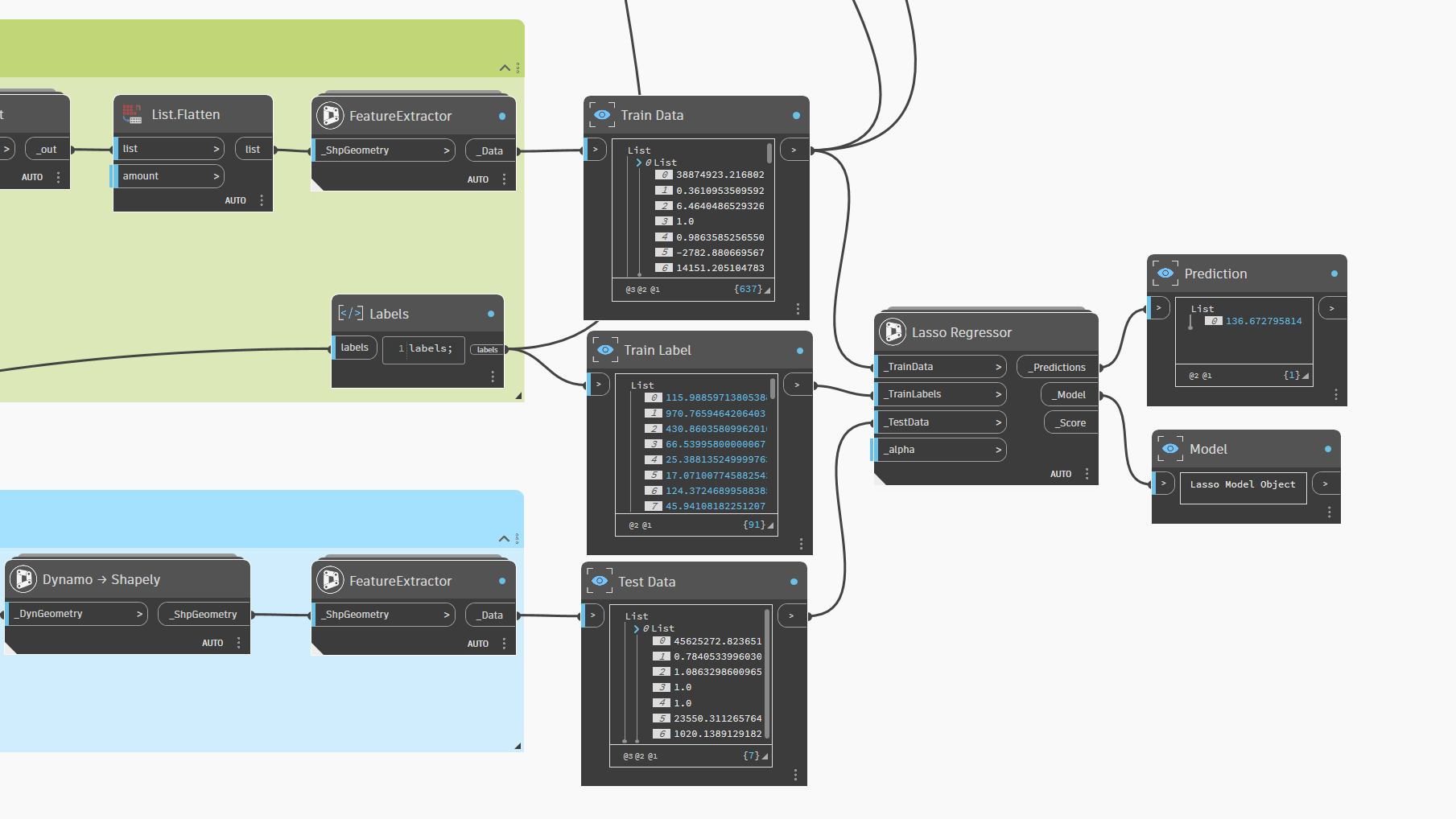1456x819 pixels.
Task: Click the Dynamo → Shapely node icon
Action: click(23, 579)
